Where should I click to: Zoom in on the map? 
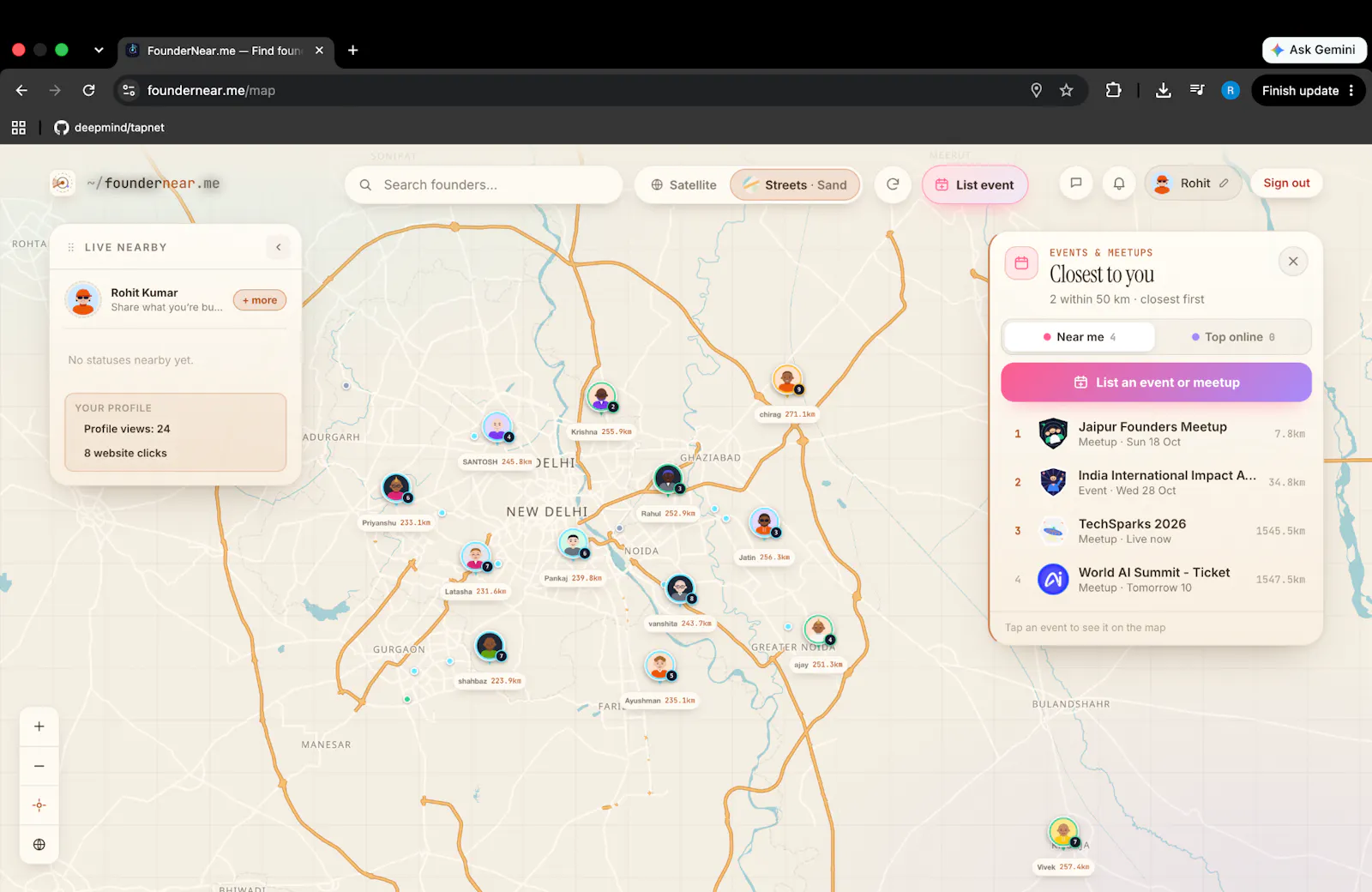pos(39,726)
